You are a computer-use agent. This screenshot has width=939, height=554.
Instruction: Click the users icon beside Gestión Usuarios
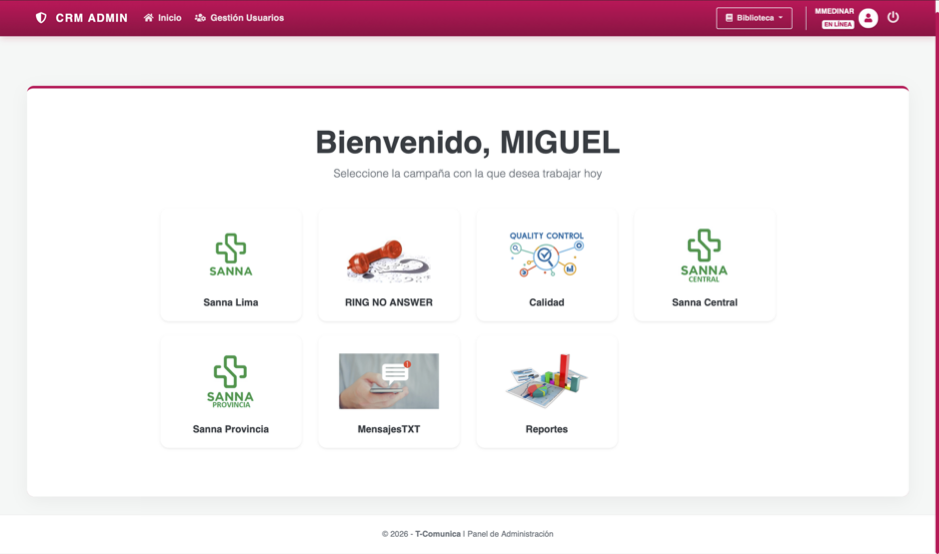coord(200,18)
